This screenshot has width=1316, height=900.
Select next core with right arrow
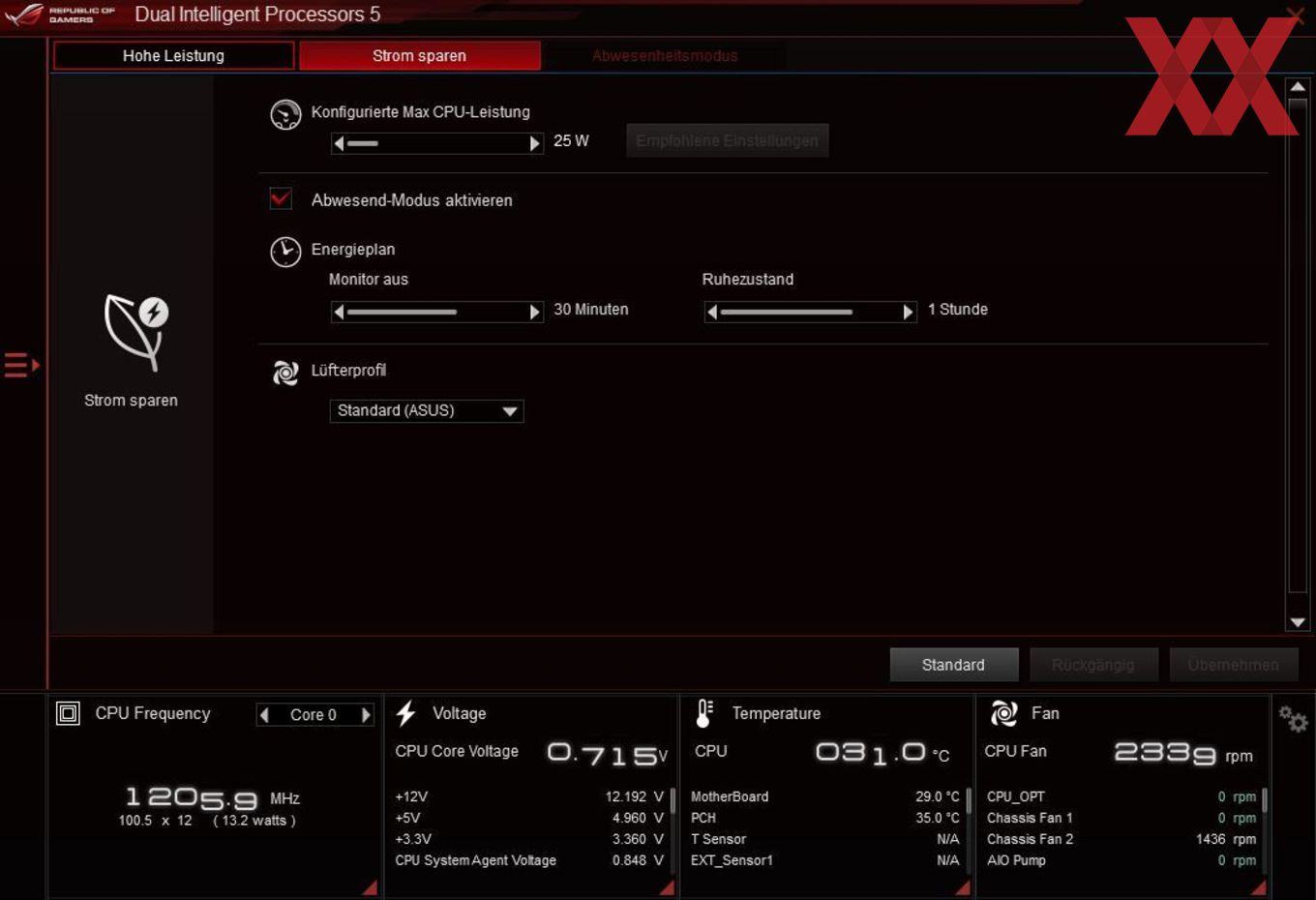(366, 715)
